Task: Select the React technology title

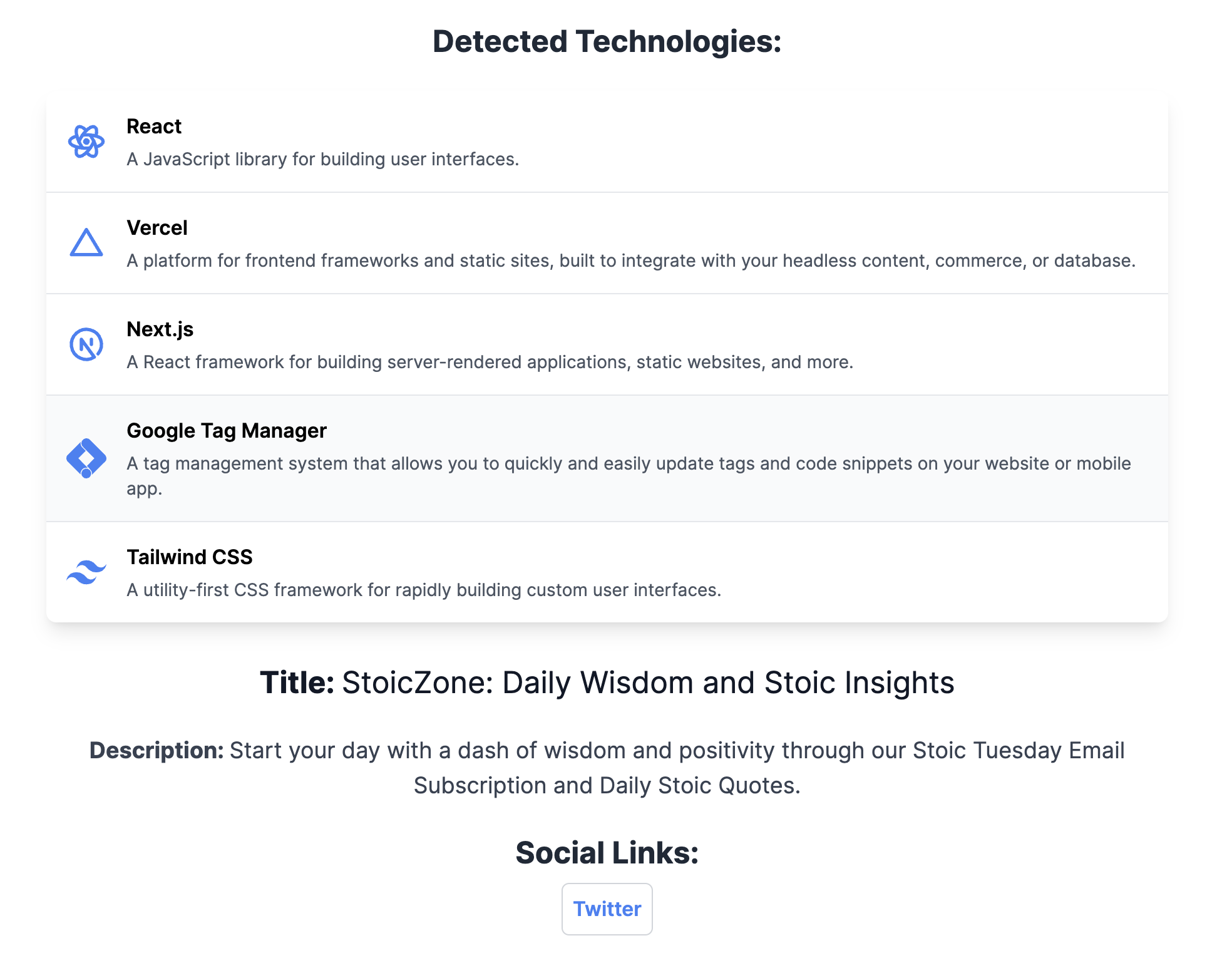Action: (x=154, y=126)
